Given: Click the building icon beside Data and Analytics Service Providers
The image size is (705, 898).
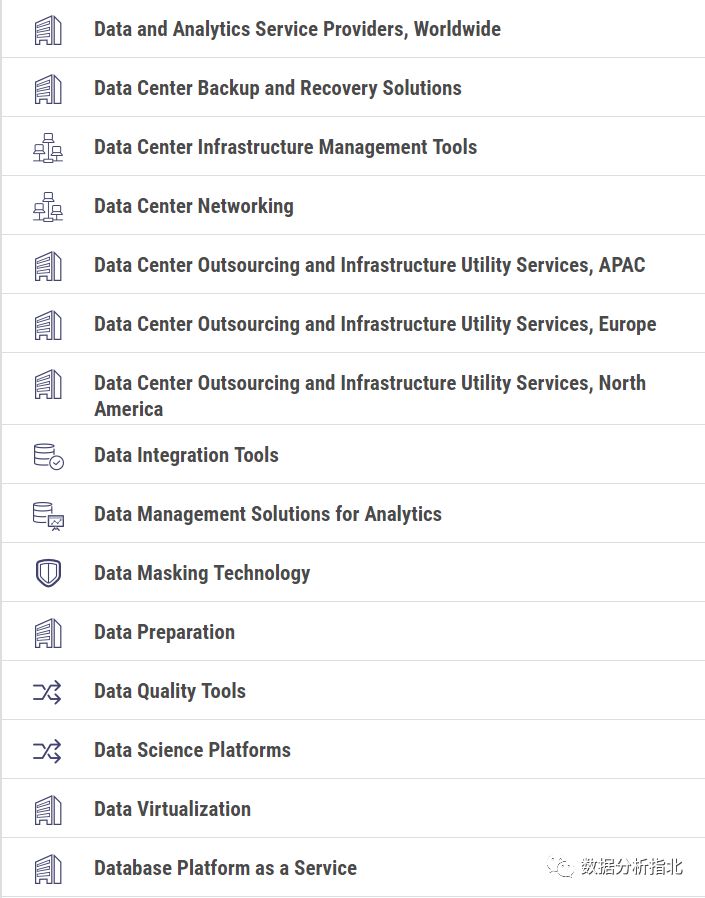Looking at the screenshot, I should click(x=48, y=30).
